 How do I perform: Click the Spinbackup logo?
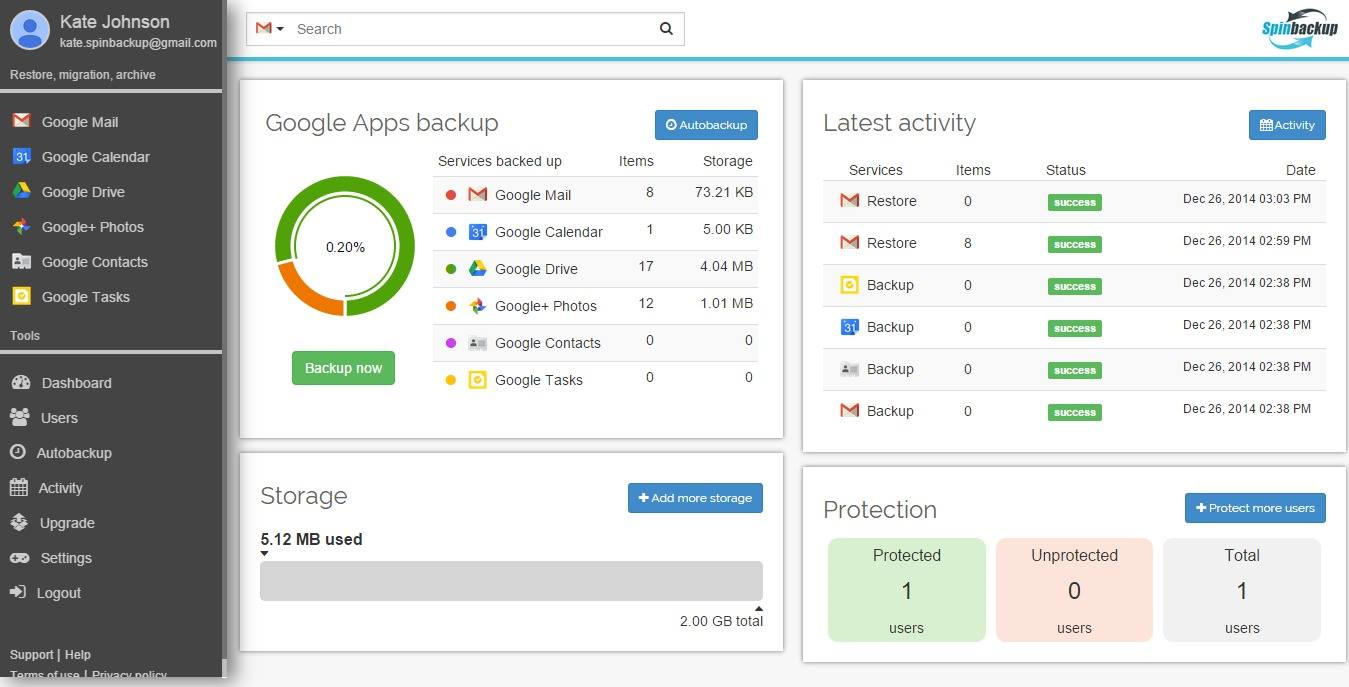[x=1299, y=28]
